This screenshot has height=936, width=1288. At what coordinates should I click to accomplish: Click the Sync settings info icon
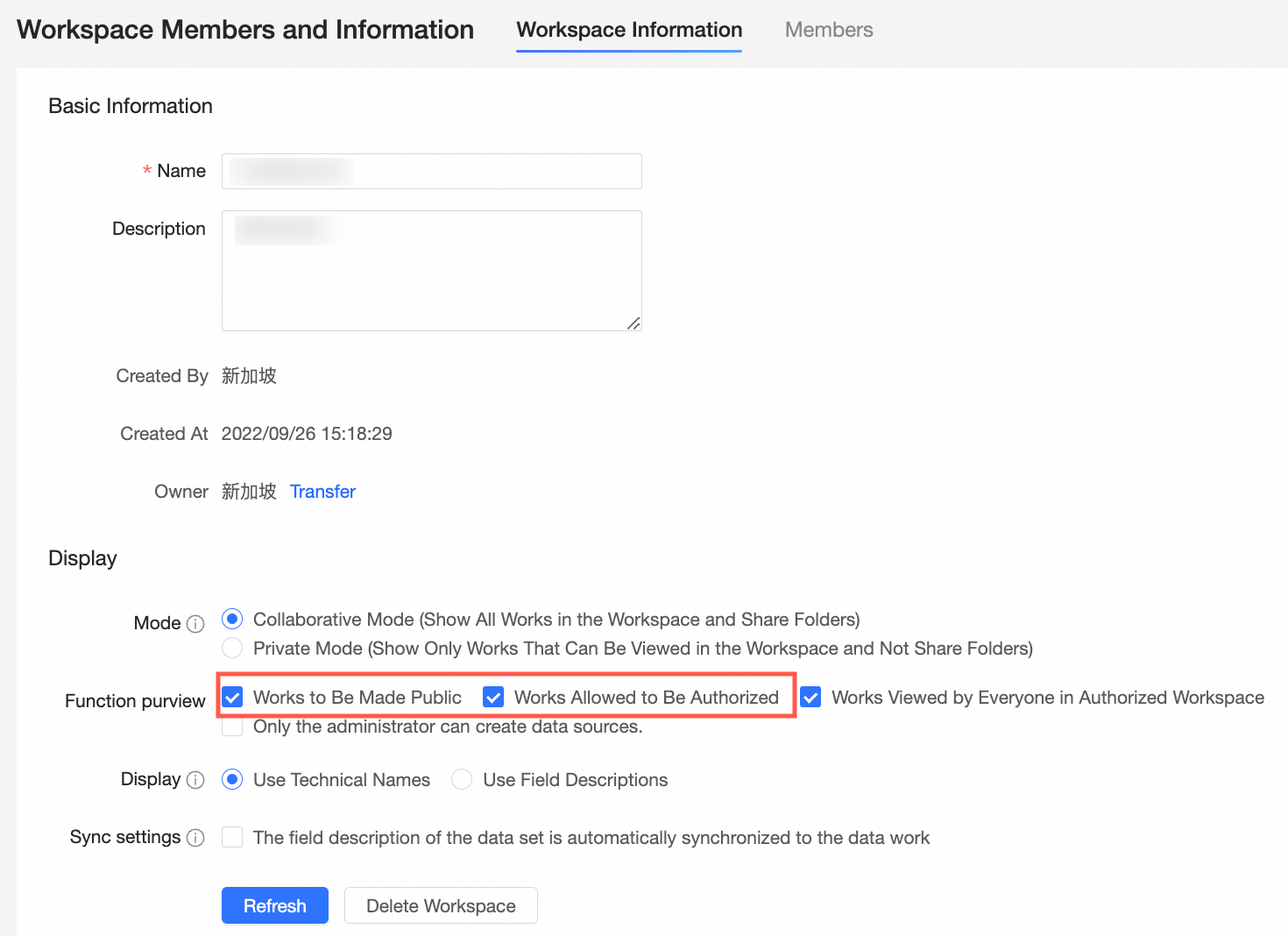(196, 838)
